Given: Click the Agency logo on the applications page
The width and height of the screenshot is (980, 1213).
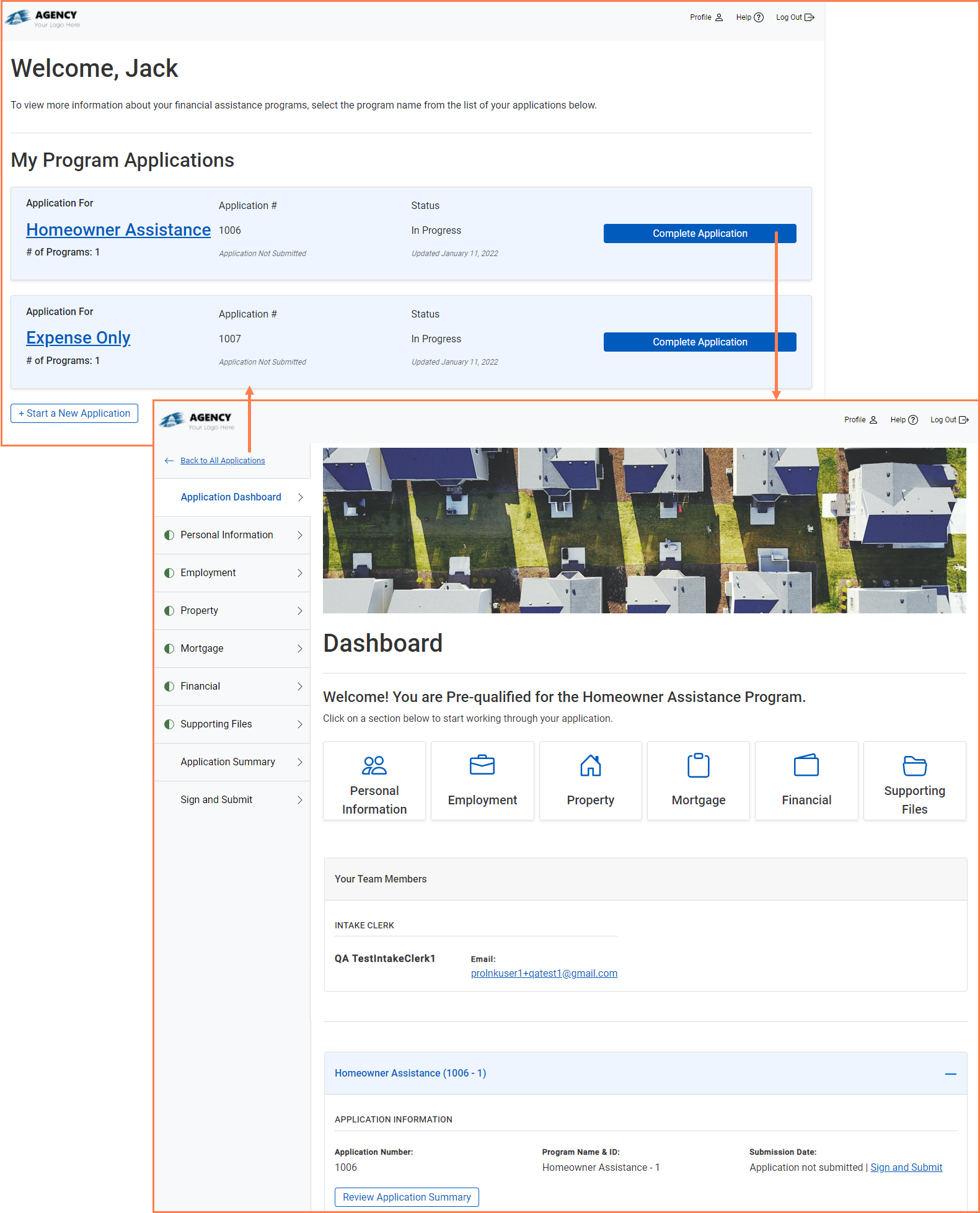Looking at the screenshot, I should [43, 19].
